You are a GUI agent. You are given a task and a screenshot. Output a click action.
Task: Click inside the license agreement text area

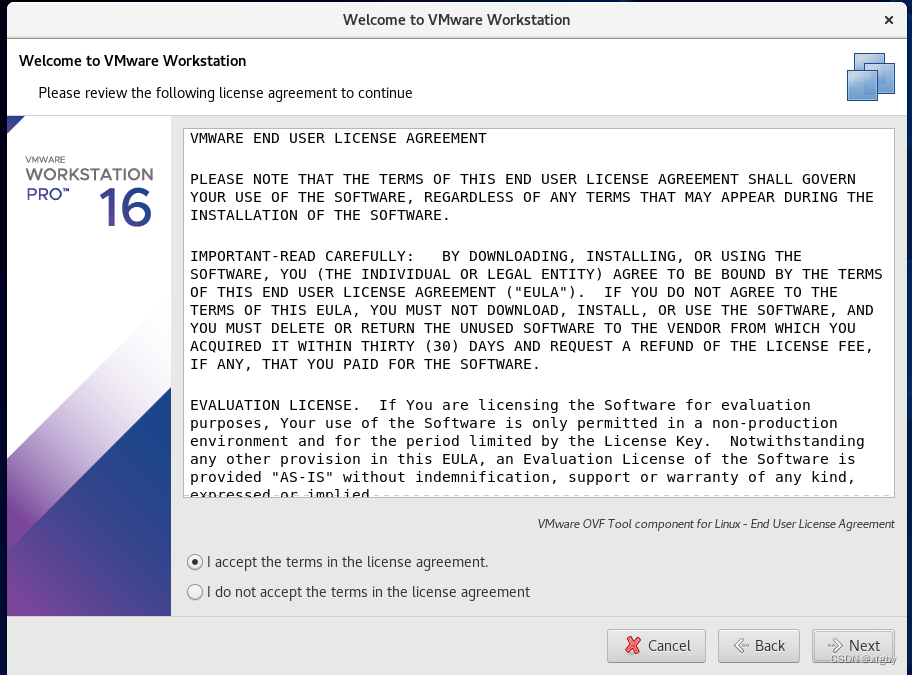click(539, 313)
